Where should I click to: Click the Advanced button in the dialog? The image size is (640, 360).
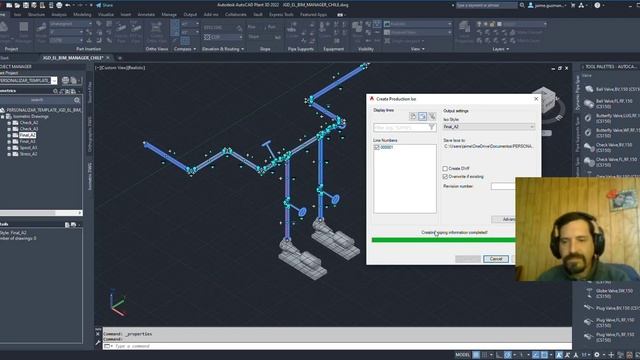(x=504, y=220)
